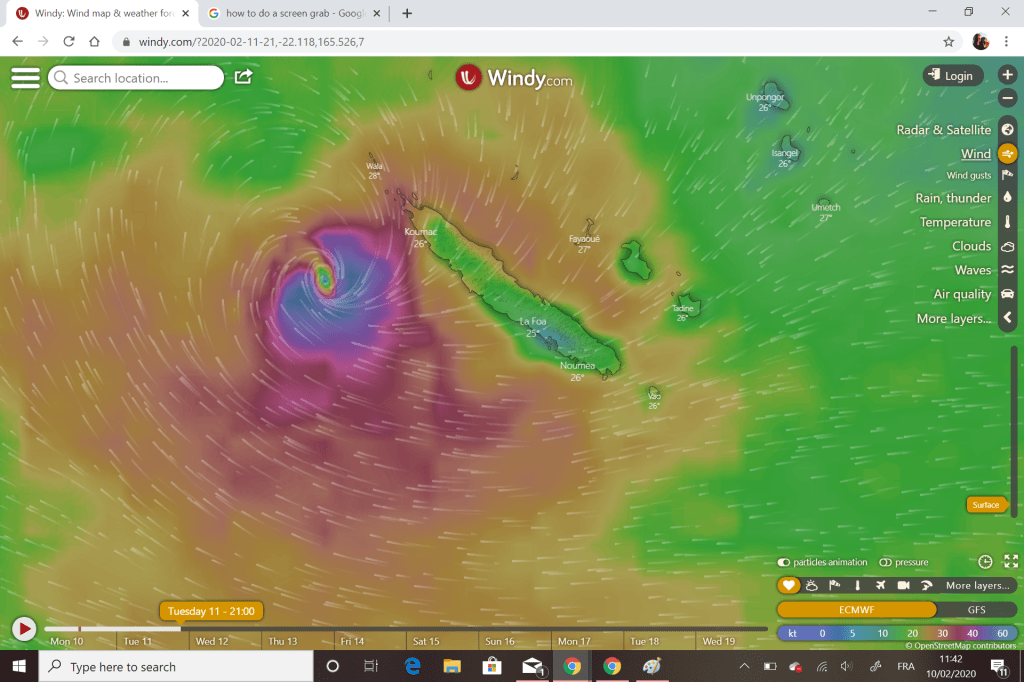Click the share icon beside search box

[x=243, y=77]
